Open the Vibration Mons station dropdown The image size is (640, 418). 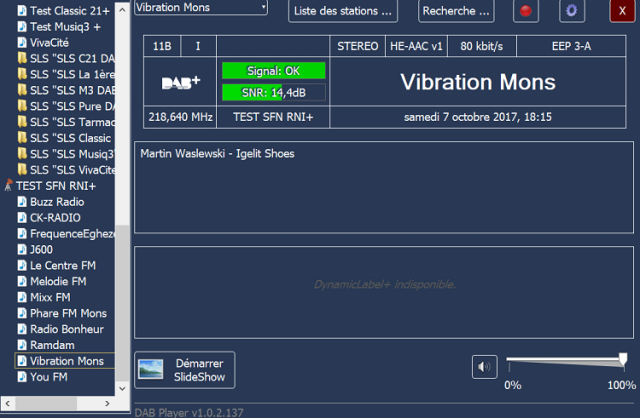[x=201, y=7]
